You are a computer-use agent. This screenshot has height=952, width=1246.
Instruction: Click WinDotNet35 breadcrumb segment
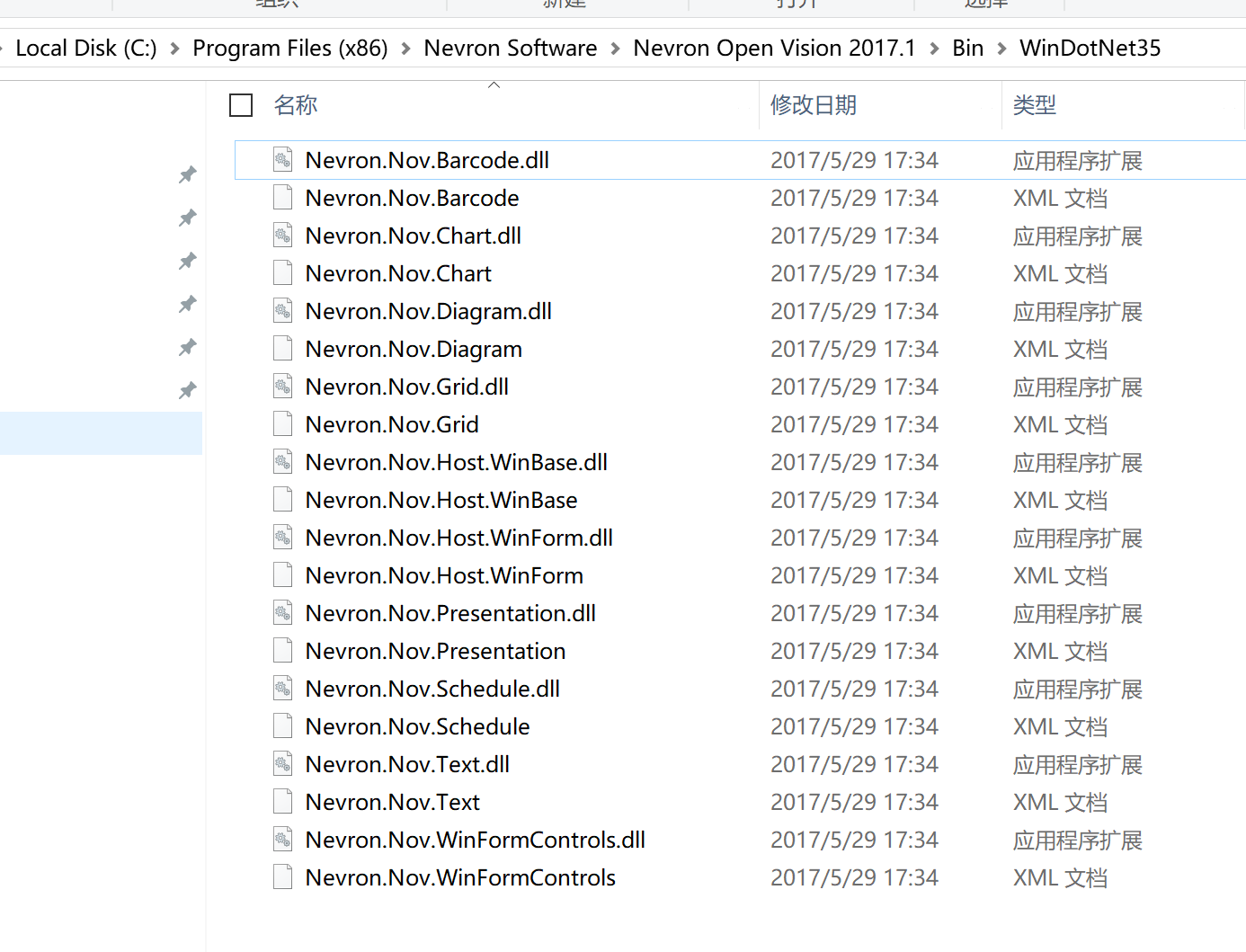point(1090,49)
